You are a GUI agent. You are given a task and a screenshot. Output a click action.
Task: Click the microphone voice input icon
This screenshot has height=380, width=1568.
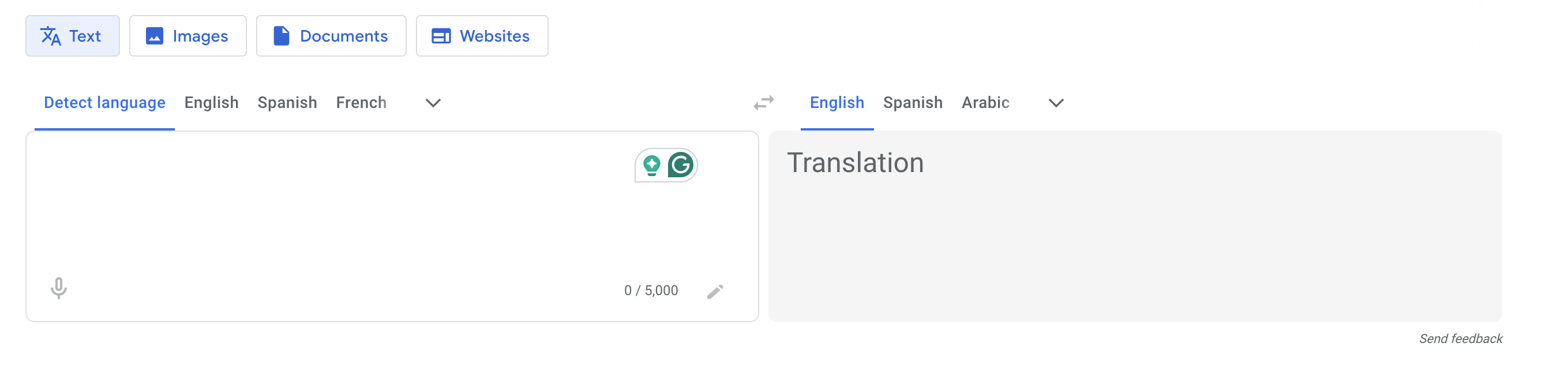click(x=58, y=288)
